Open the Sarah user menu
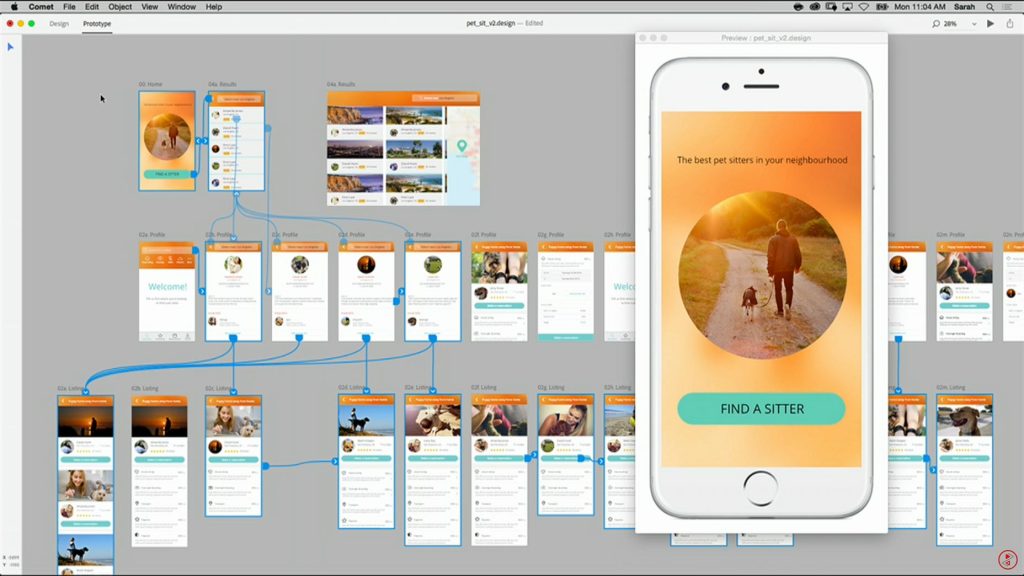This screenshot has height=576, width=1024. click(965, 7)
